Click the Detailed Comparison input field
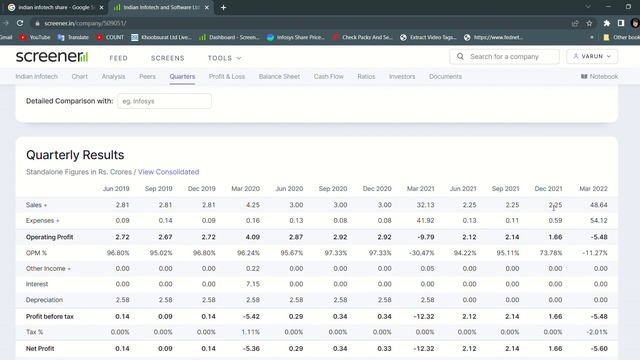The width and height of the screenshot is (640, 360). [x=164, y=101]
